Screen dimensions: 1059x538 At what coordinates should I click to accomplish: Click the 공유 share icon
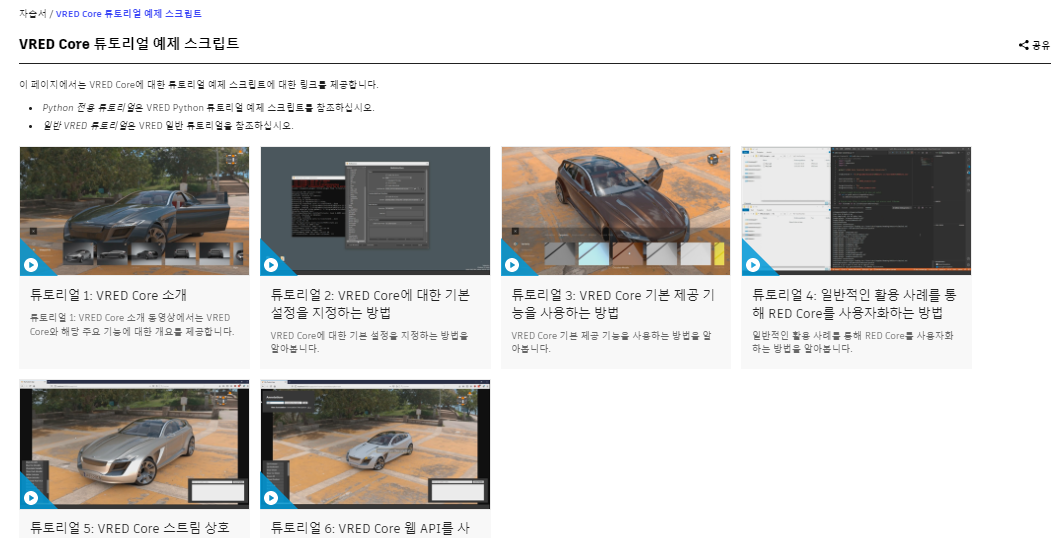pyautogui.click(x=1023, y=45)
